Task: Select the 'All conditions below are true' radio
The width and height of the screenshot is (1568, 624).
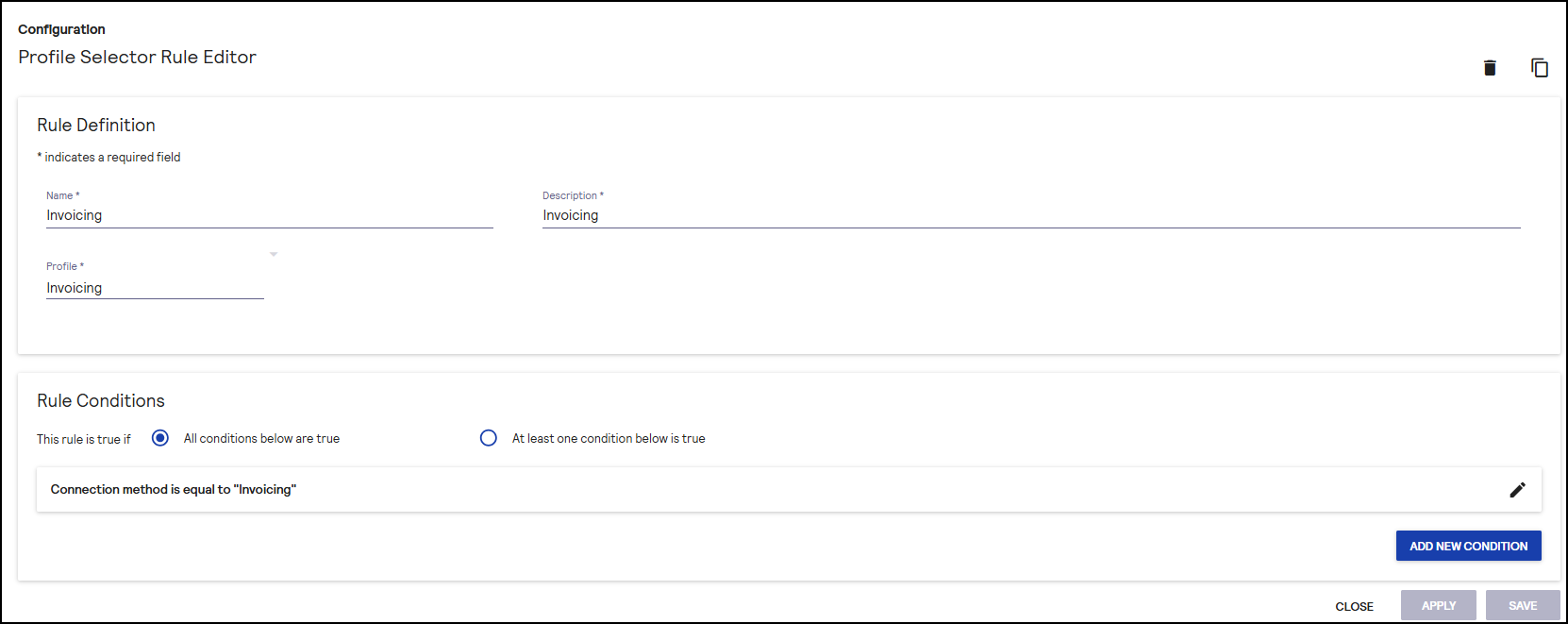Action: point(160,438)
